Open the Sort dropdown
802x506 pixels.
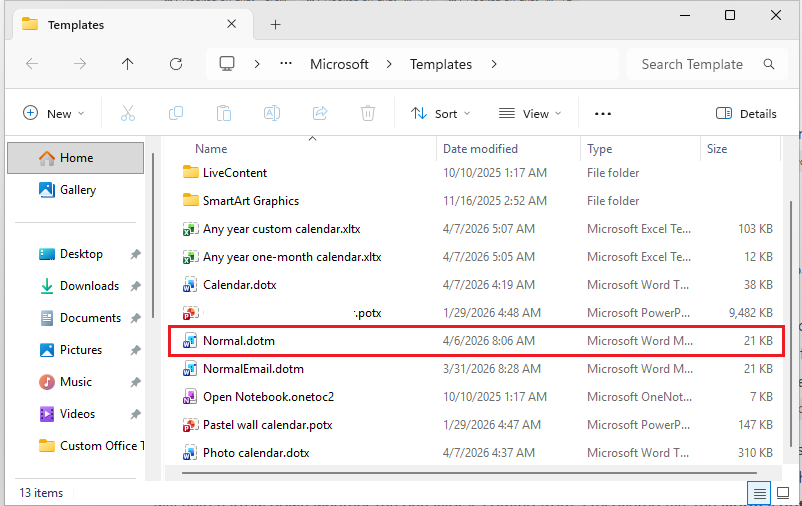(x=440, y=114)
